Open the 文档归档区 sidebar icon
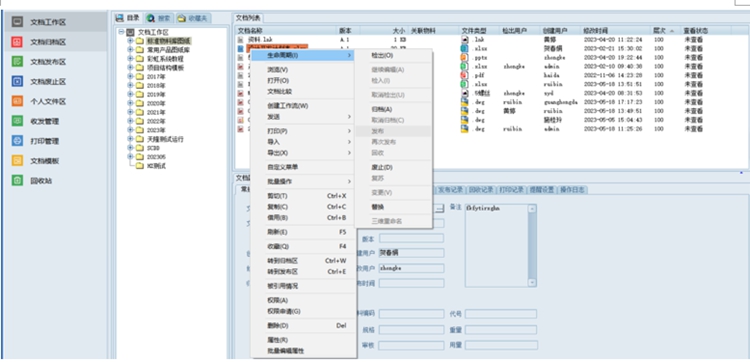The width and height of the screenshot is (750, 362). [x=17, y=42]
